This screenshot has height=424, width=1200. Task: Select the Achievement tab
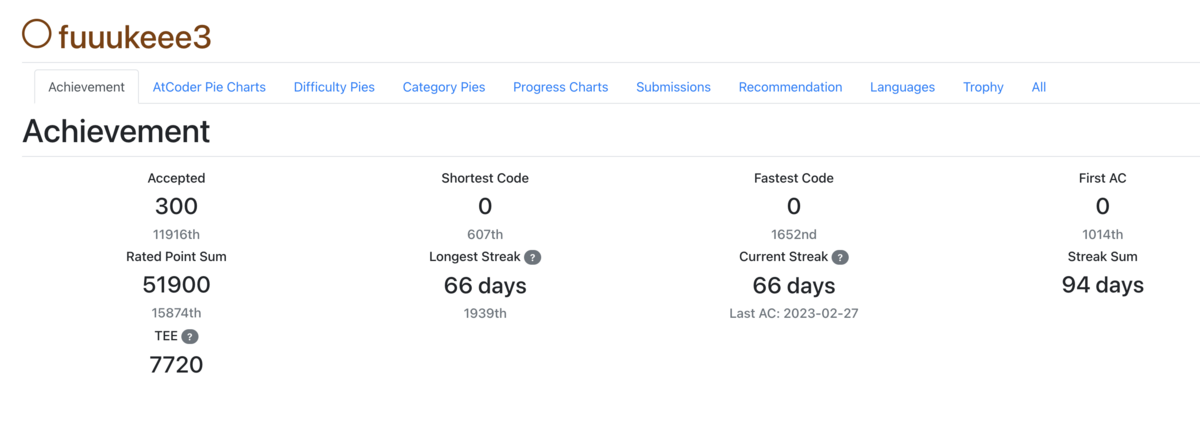coord(86,87)
